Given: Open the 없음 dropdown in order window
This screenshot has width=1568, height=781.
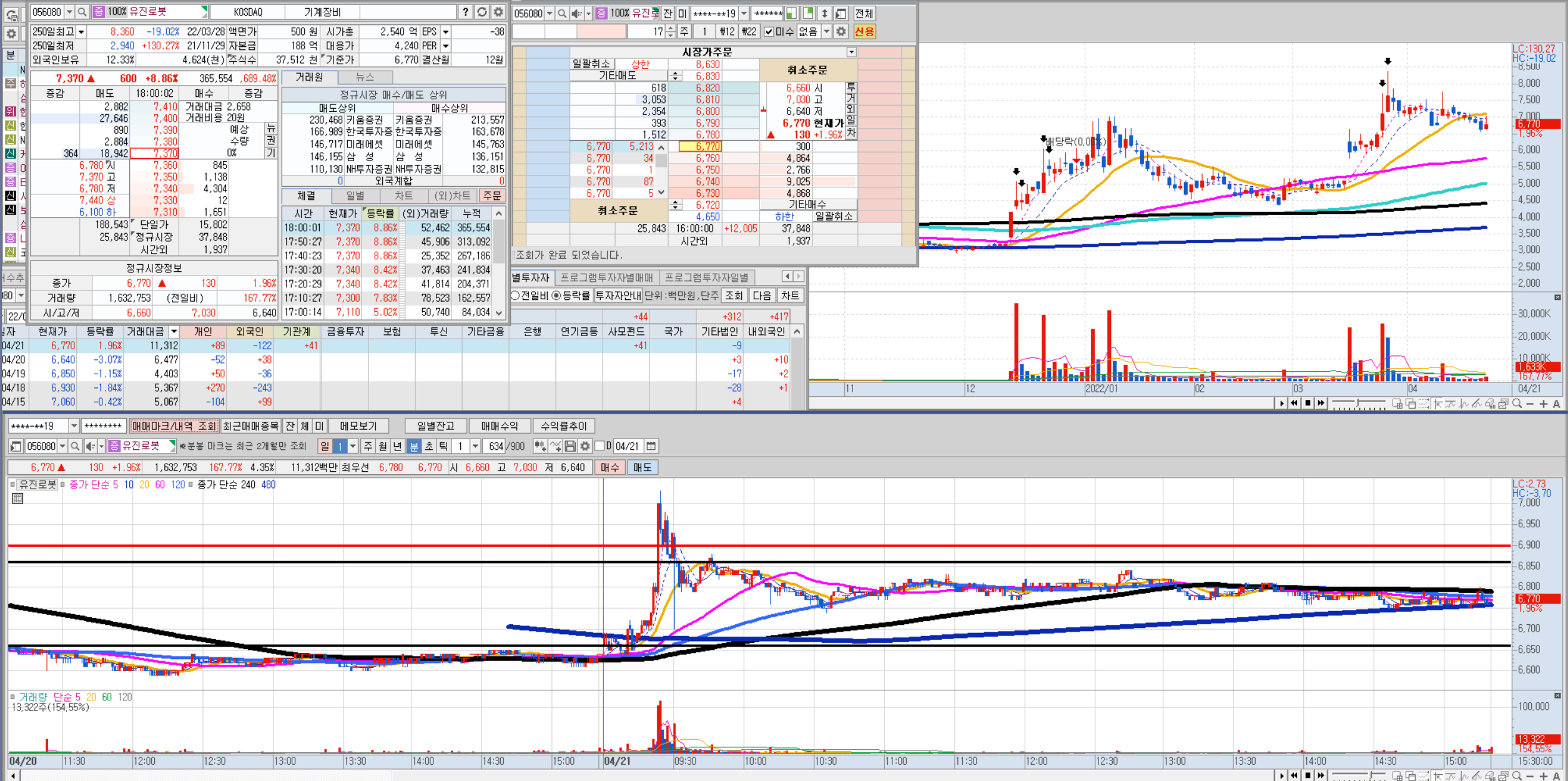Looking at the screenshot, I should [827, 31].
